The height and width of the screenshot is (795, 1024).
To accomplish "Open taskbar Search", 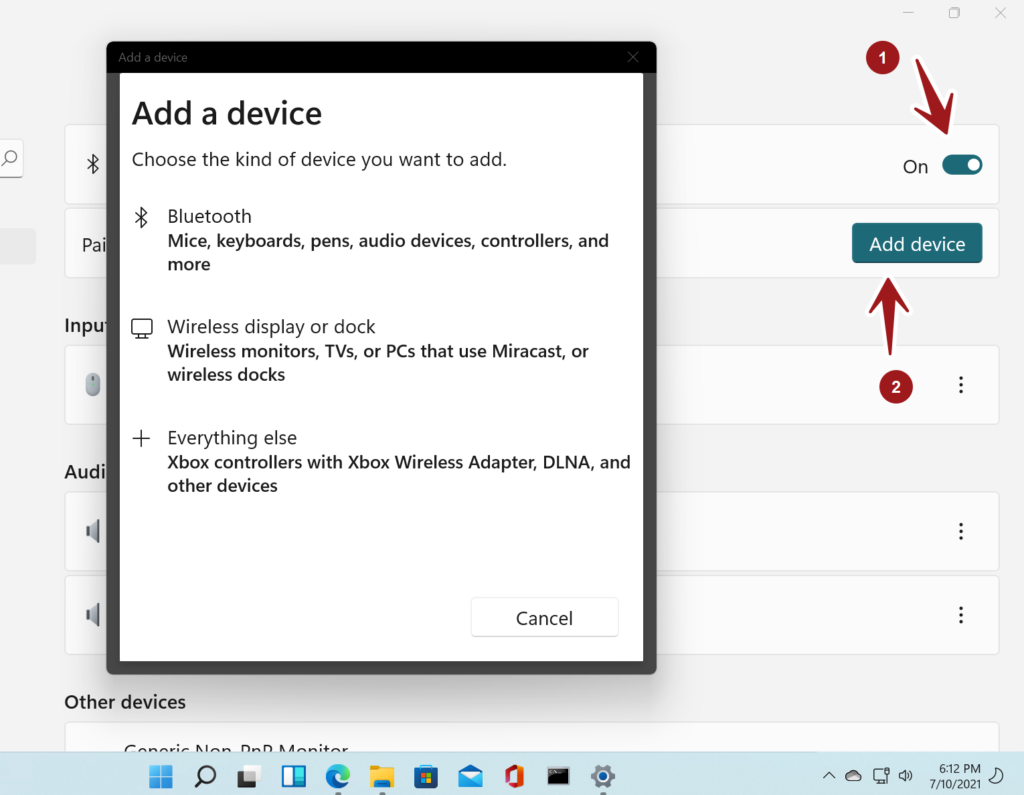I will tap(205, 776).
